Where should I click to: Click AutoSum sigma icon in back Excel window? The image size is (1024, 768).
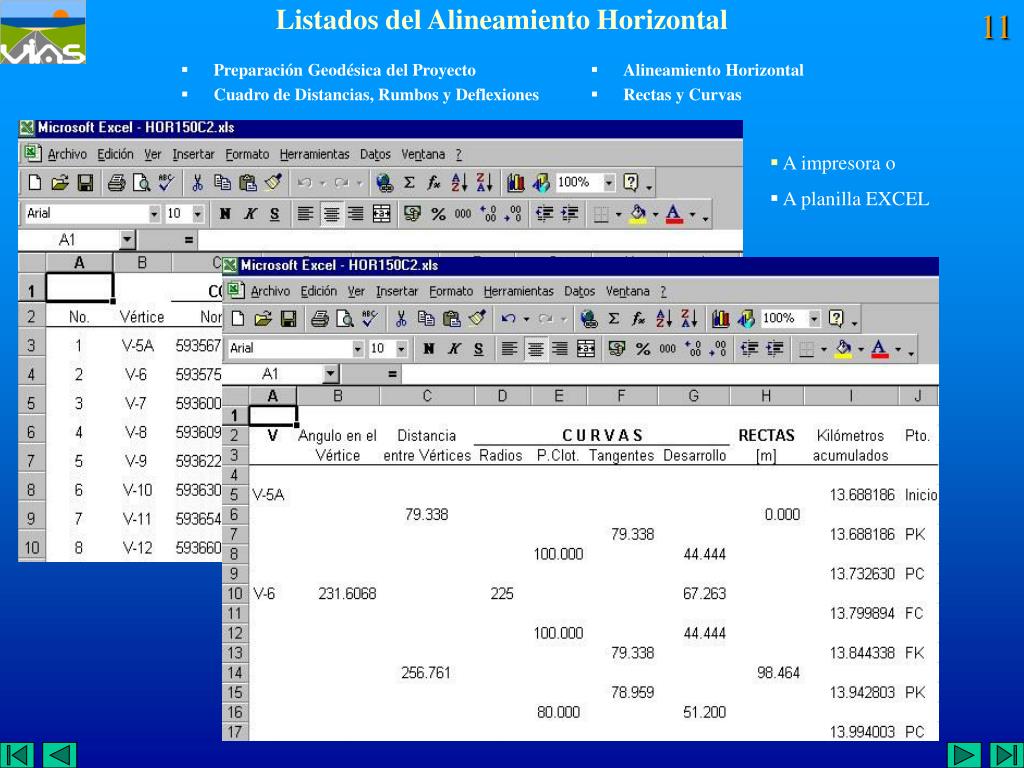click(409, 183)
